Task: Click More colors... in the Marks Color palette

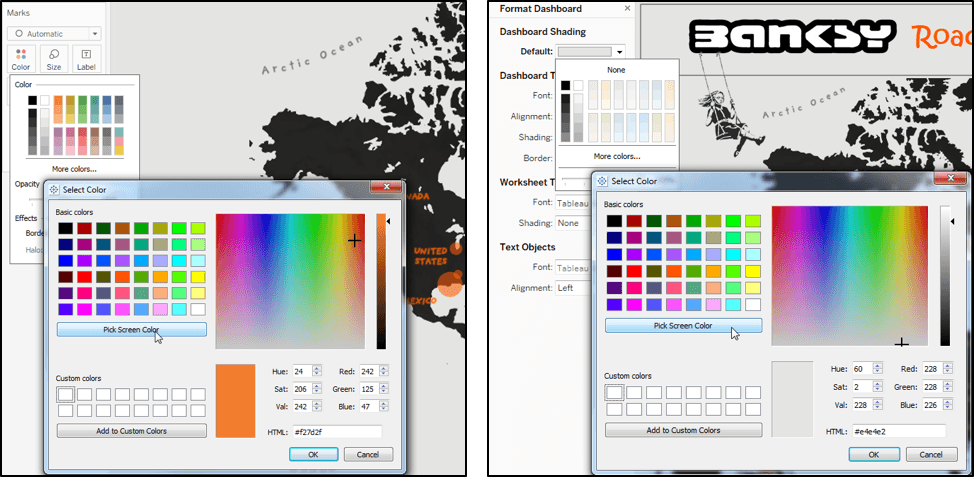Action: 74,169
